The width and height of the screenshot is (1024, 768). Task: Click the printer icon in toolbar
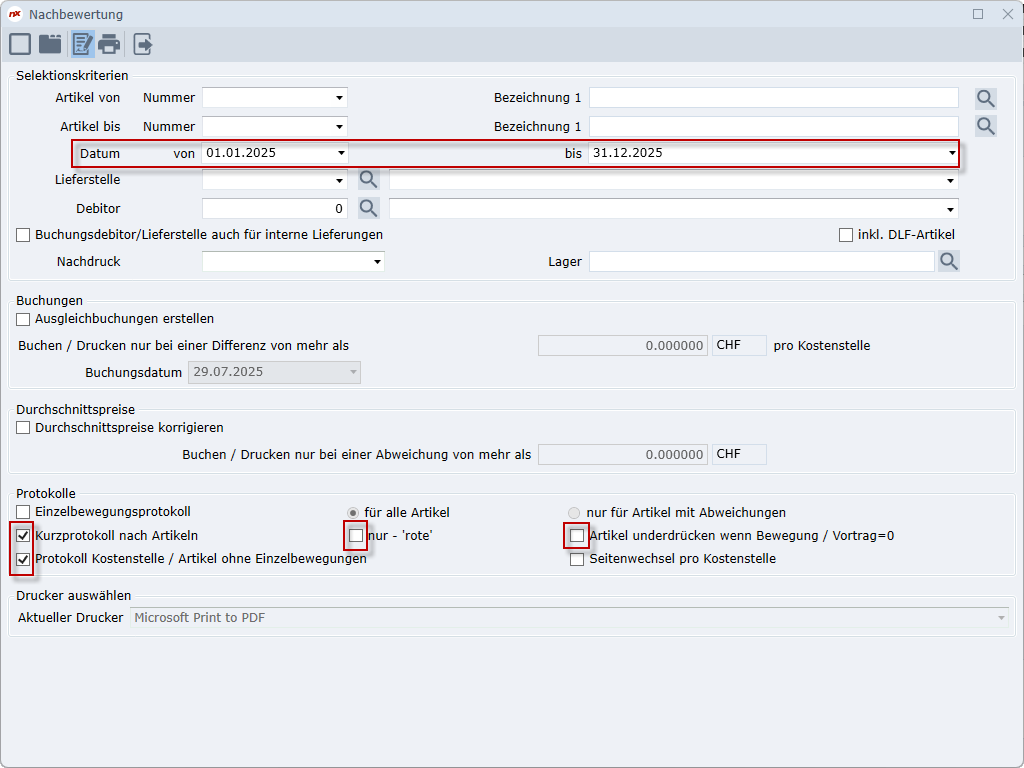109,44
